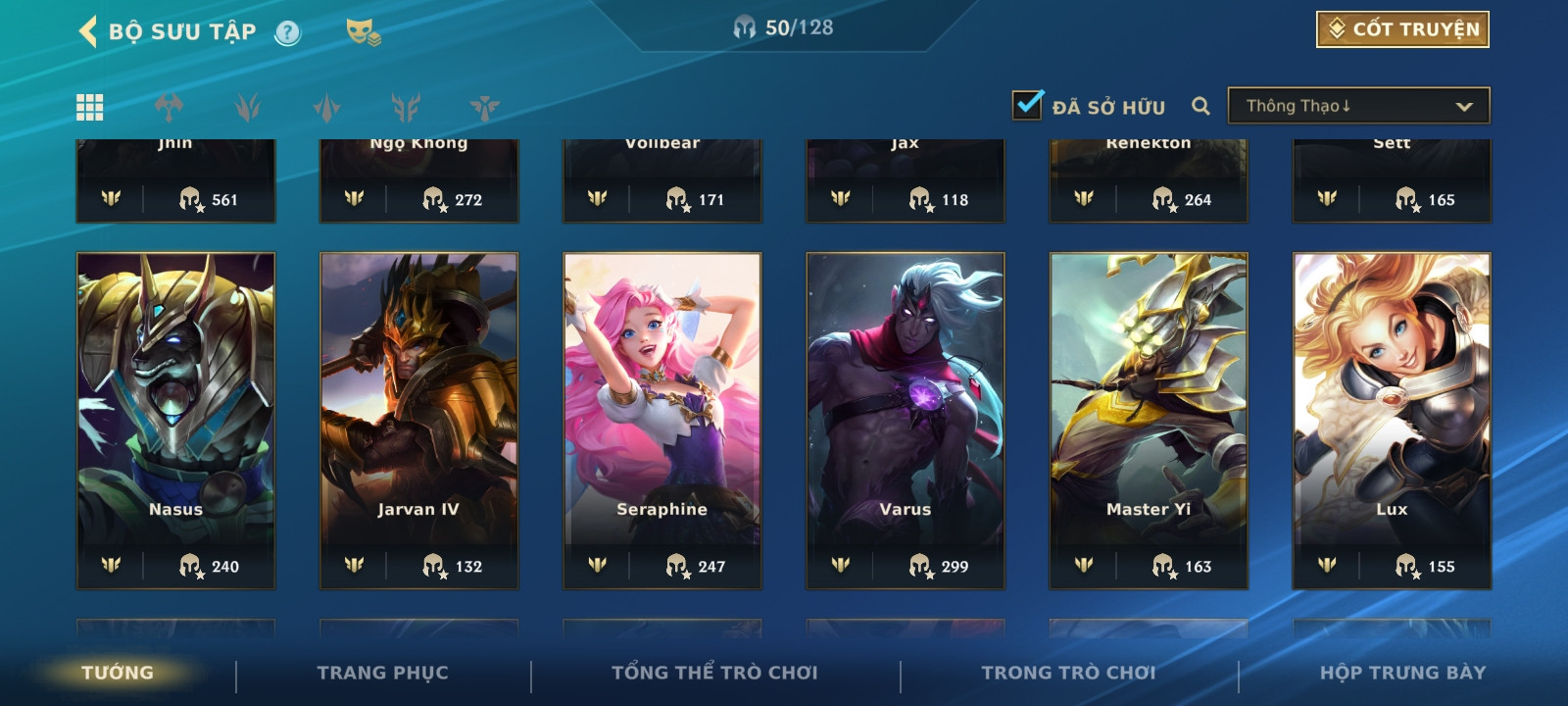Filter champions by the last role icon
This screenshot has width=1568, height=706.
pos(484,107)
